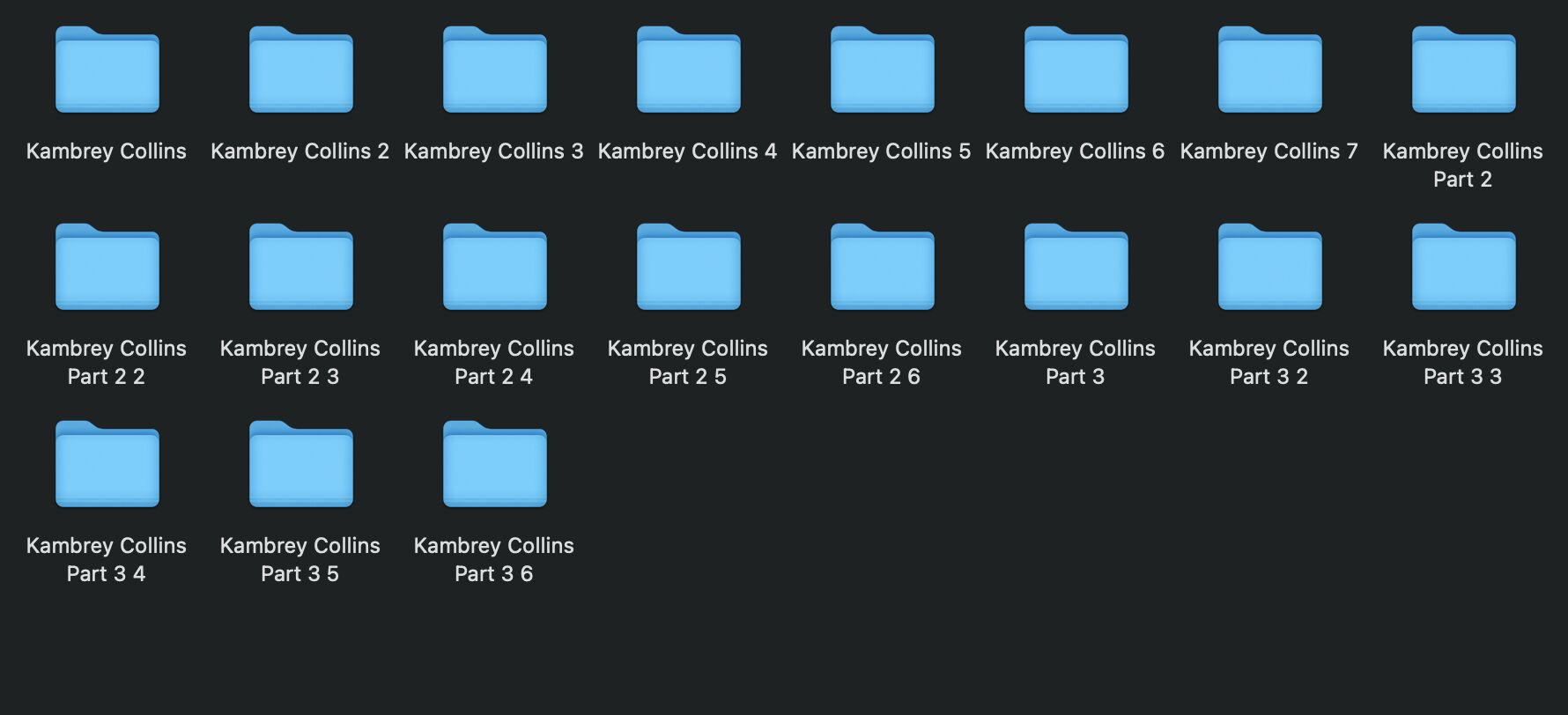Click the 'Kambrey Collins 5' name label
The width and height of the screenshot is (1568, 715).
[882, 151]
